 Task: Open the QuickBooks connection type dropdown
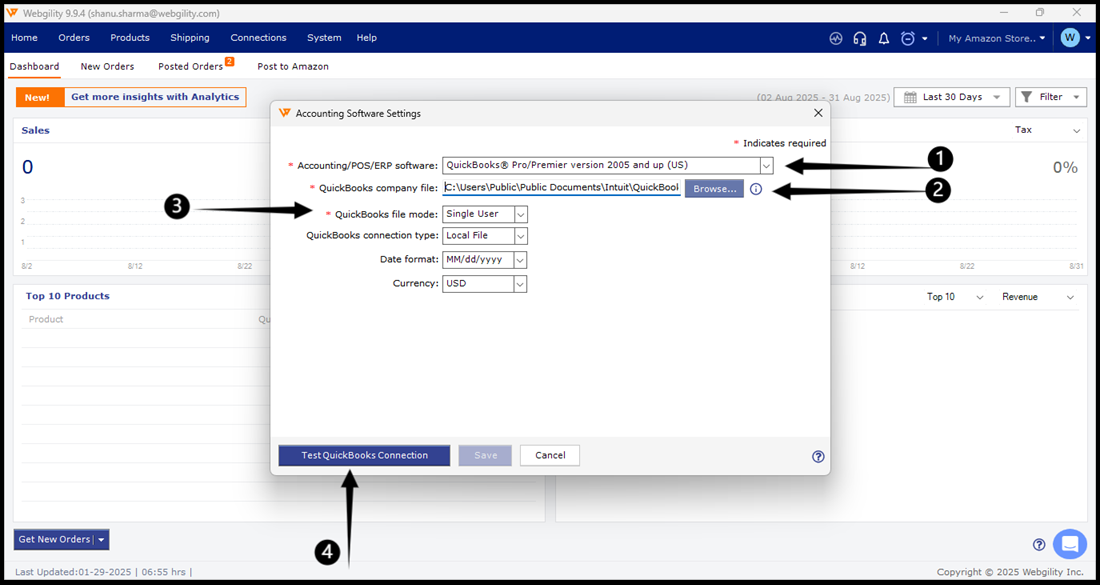pos(521,236)
